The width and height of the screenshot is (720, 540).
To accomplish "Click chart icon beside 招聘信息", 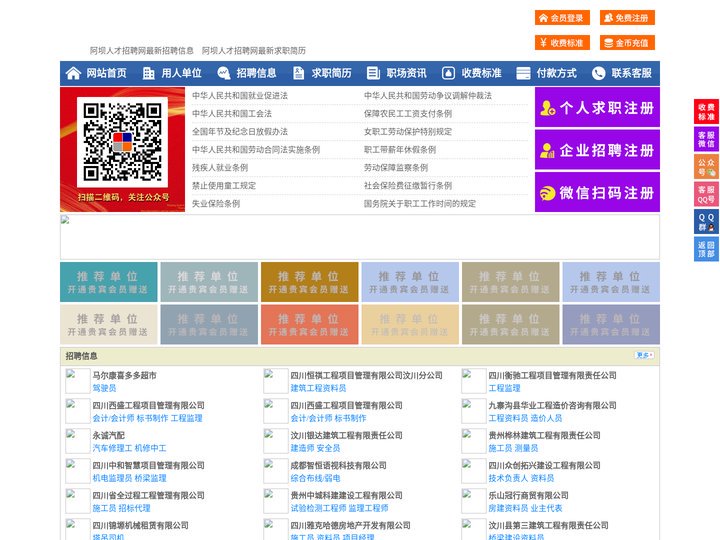I will click(x=224, y=73).
